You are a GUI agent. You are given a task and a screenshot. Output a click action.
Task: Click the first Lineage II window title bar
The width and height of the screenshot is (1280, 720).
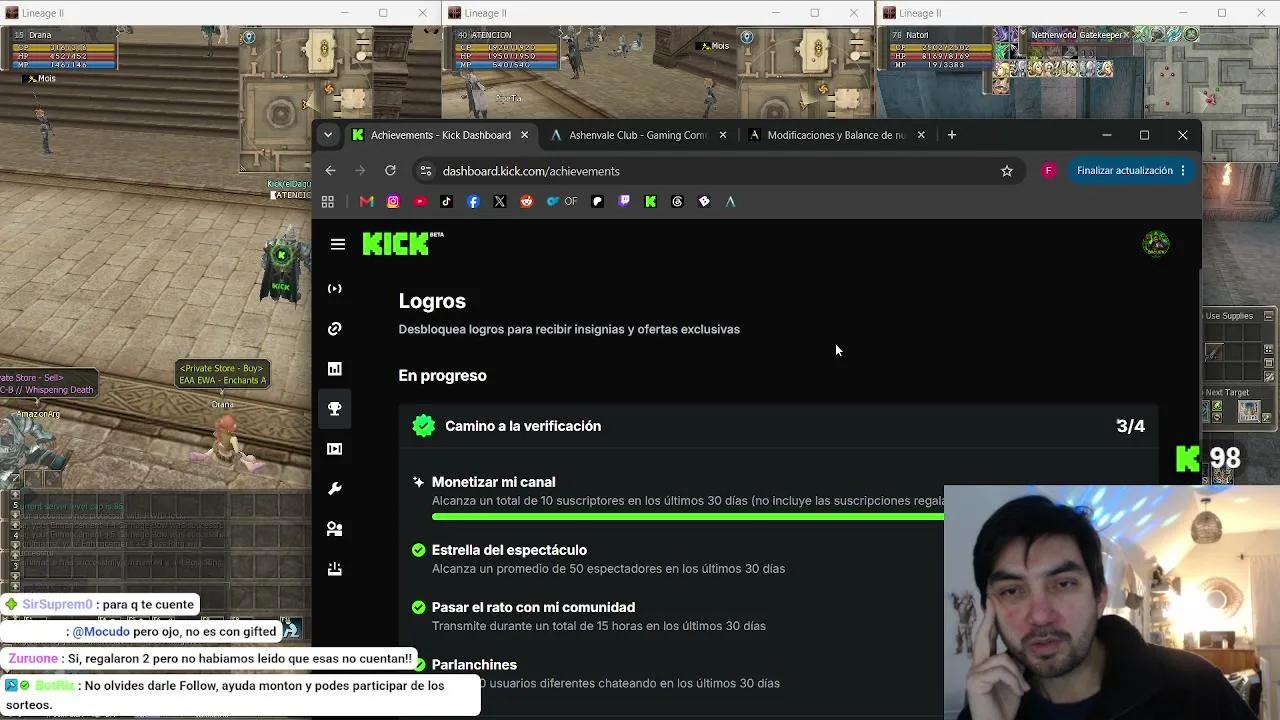pyautogui.click(x=220, y=13)
